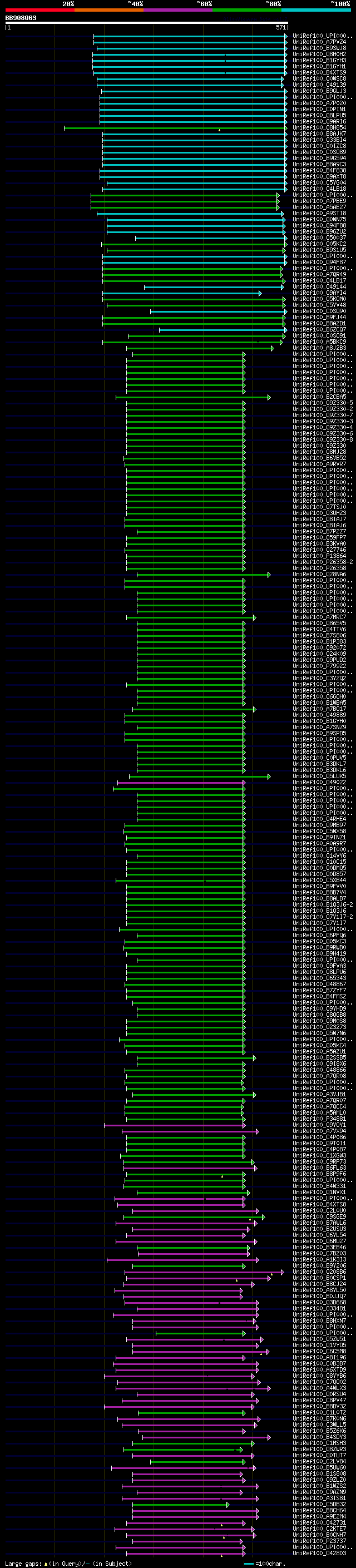Click label UniRef100_Q9Z330-5
Image resolution: width=356 pixels, height=1568 pixels.
(323, 403)
